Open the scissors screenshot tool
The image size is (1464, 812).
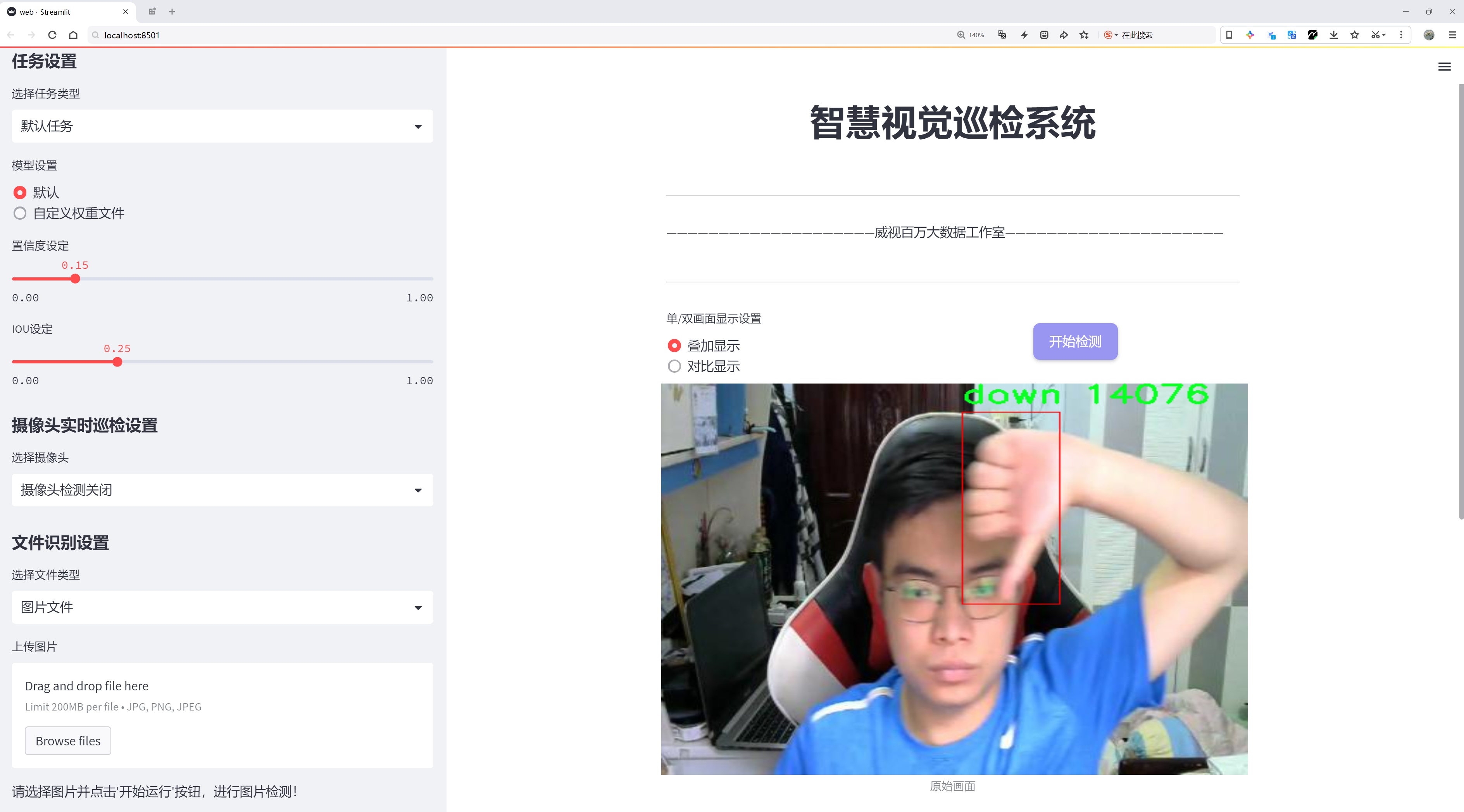point(1378,35)
